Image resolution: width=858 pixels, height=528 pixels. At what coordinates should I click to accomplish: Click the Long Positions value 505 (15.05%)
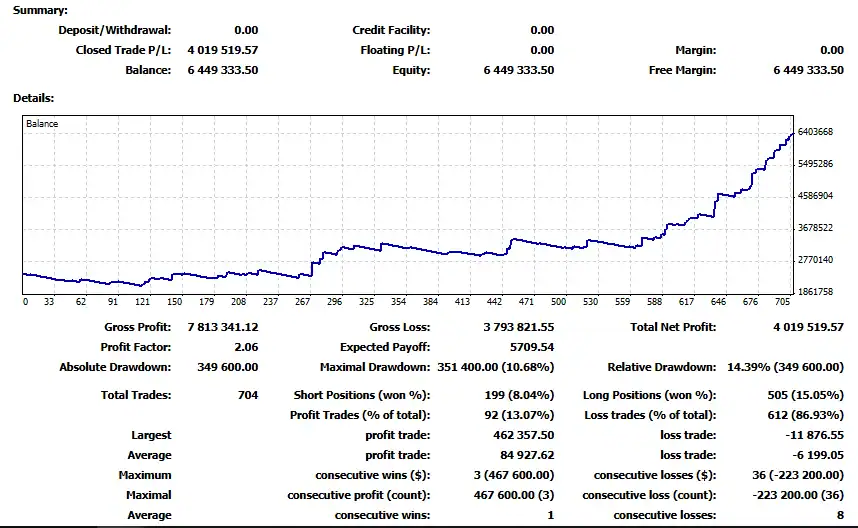(805, 395)
